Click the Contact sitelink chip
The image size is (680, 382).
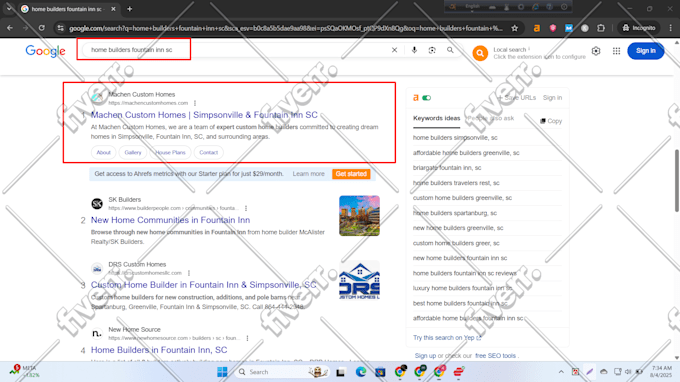tap(208, 153)
